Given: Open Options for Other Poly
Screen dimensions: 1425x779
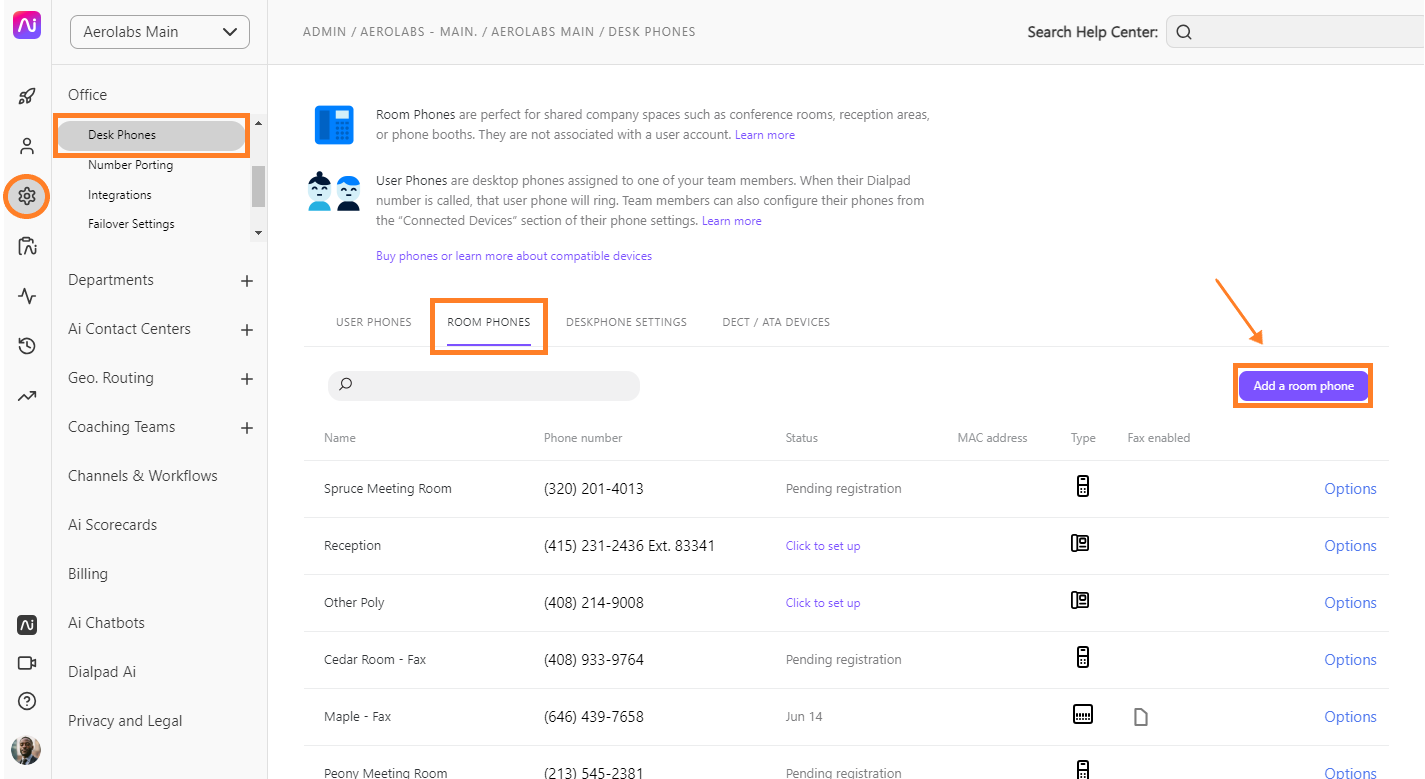Looking at the screenshot, I should [x=1350, y=603].
